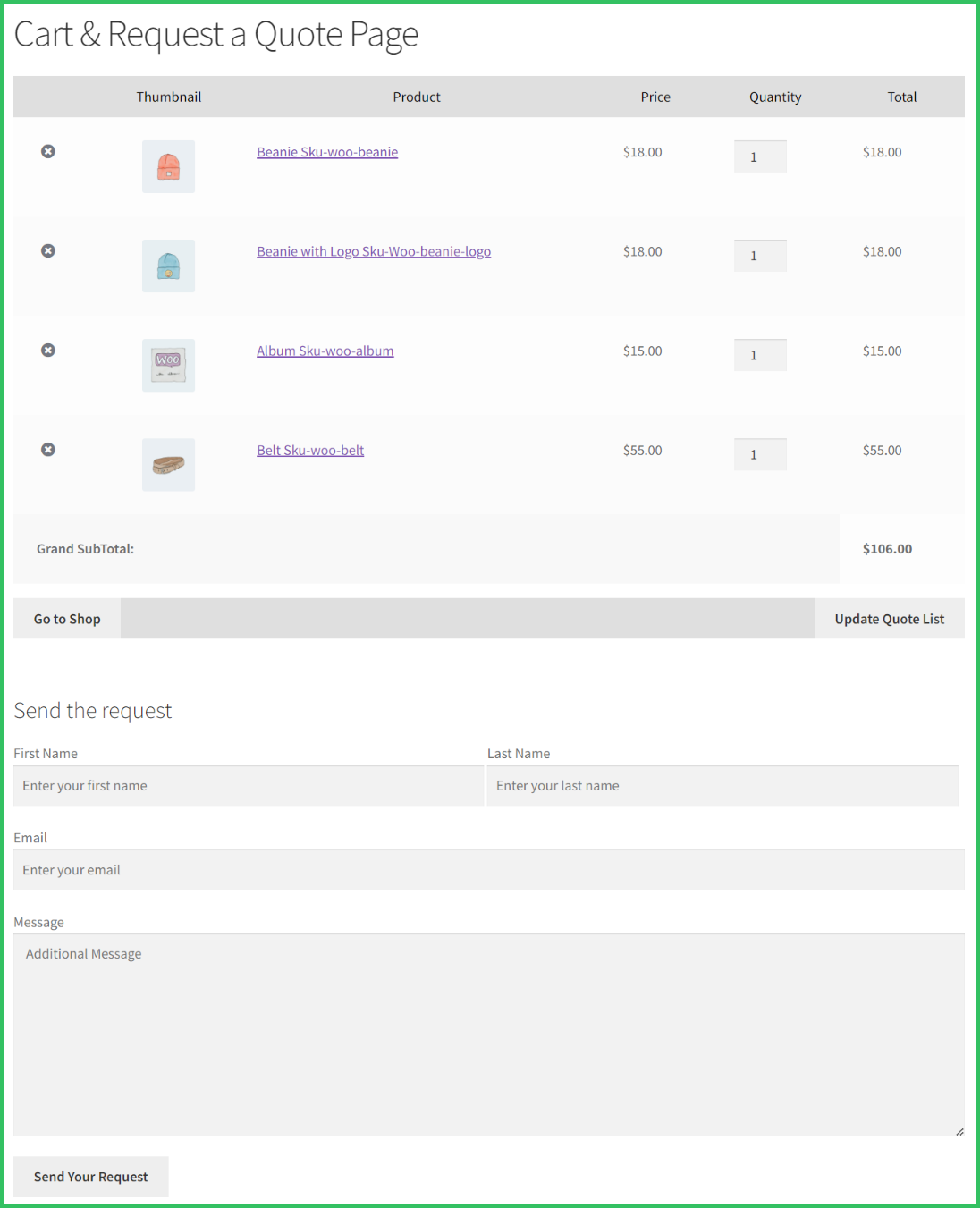Focus quantity field for Album
This screenshot has width=980, height=1208.
(x=760, y=355)
